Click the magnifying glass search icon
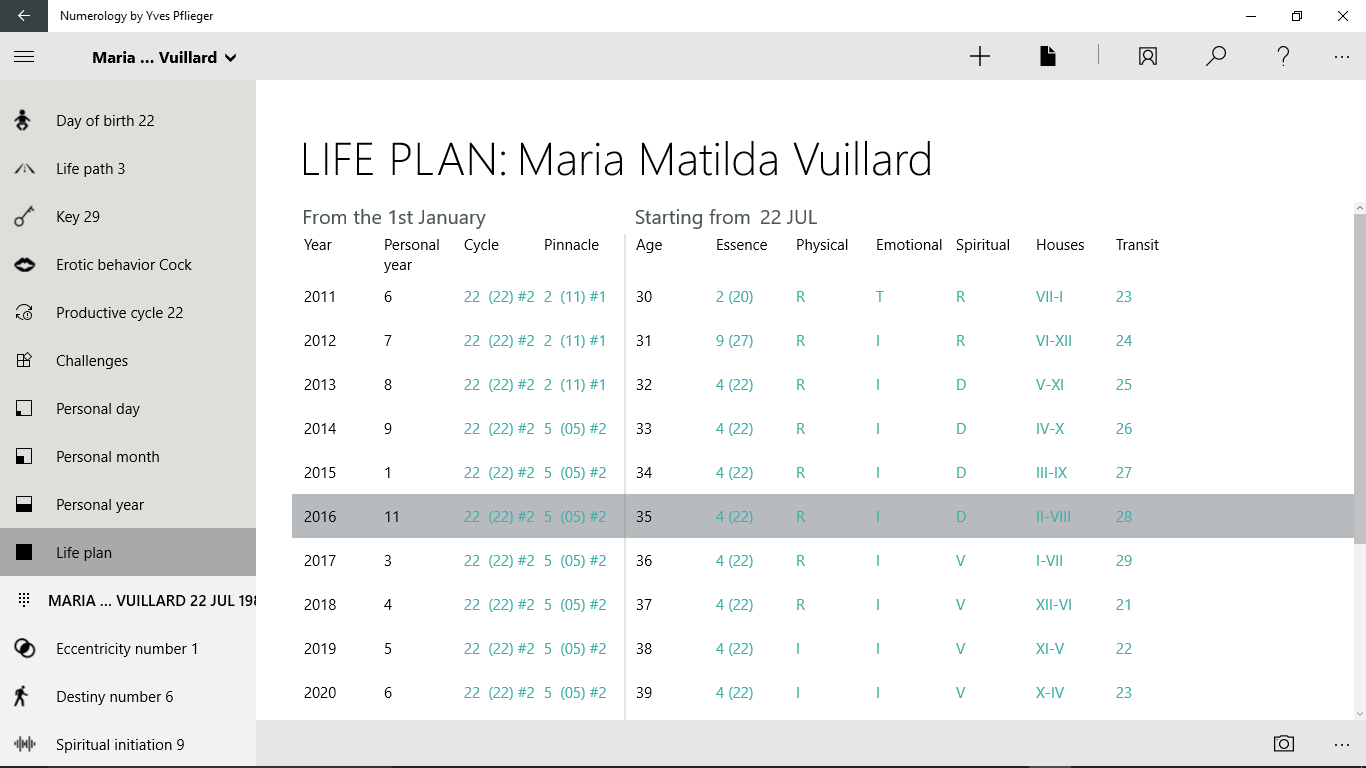Screen dimensions: 1366x768 [x=1216, y=57]
